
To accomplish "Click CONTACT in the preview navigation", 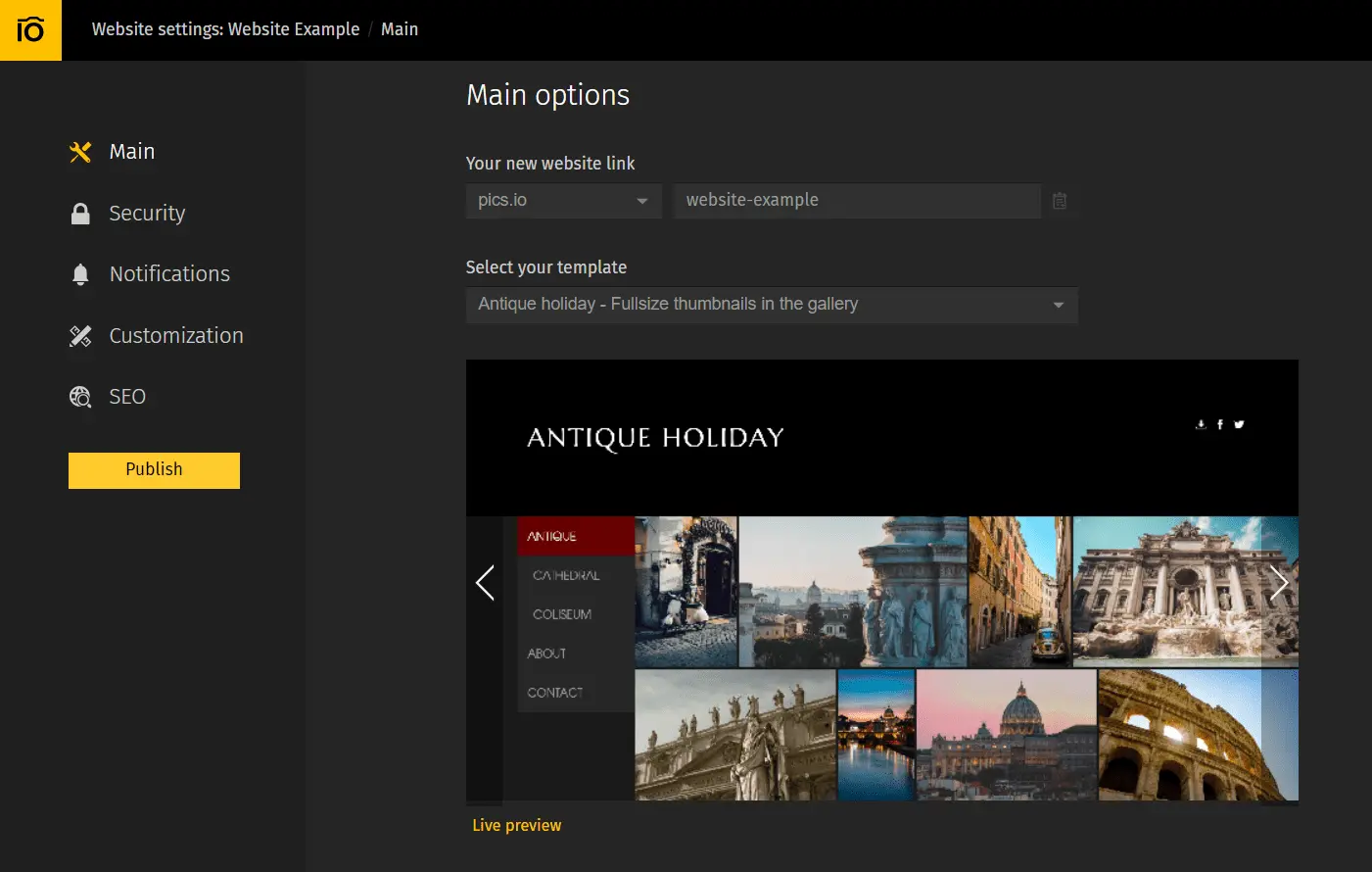I will click(554, 692).
